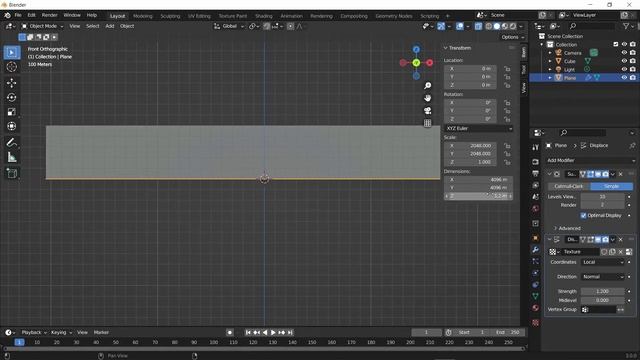Select the Scale tool
The image size is (640, 360).
click(11, 112)
